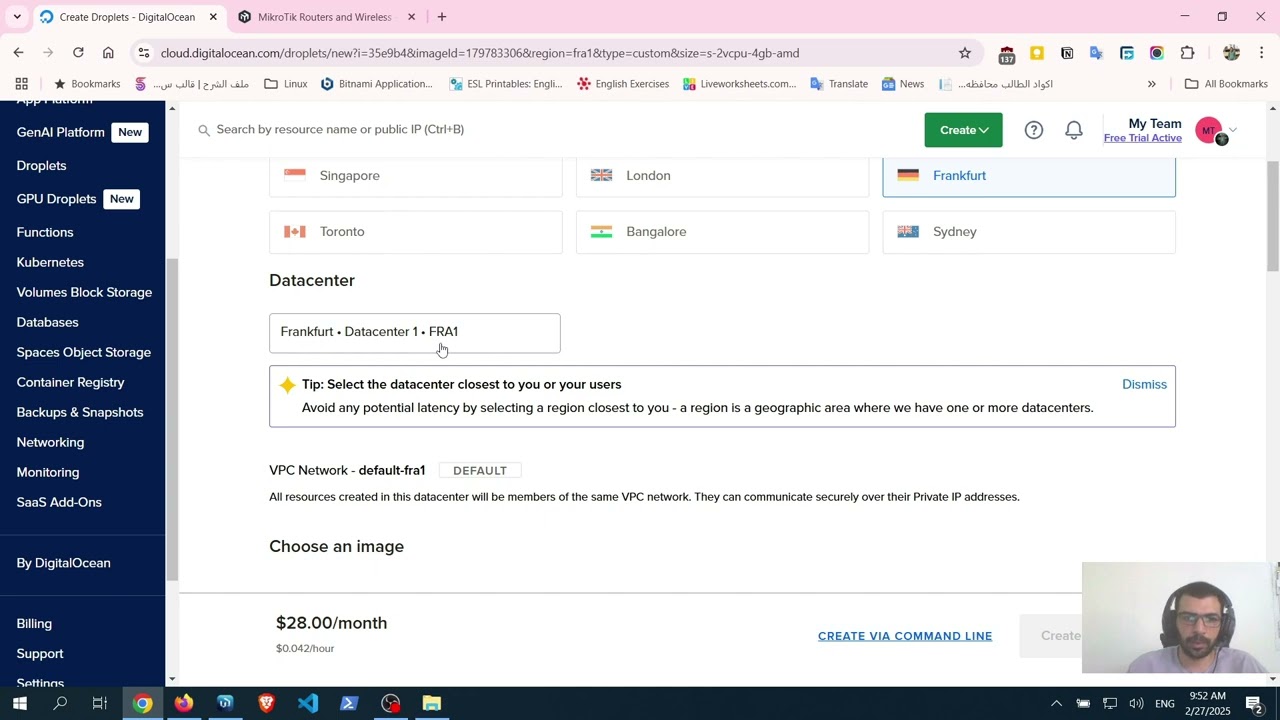Click the page vertical scrollbar

pos(1273,215)
